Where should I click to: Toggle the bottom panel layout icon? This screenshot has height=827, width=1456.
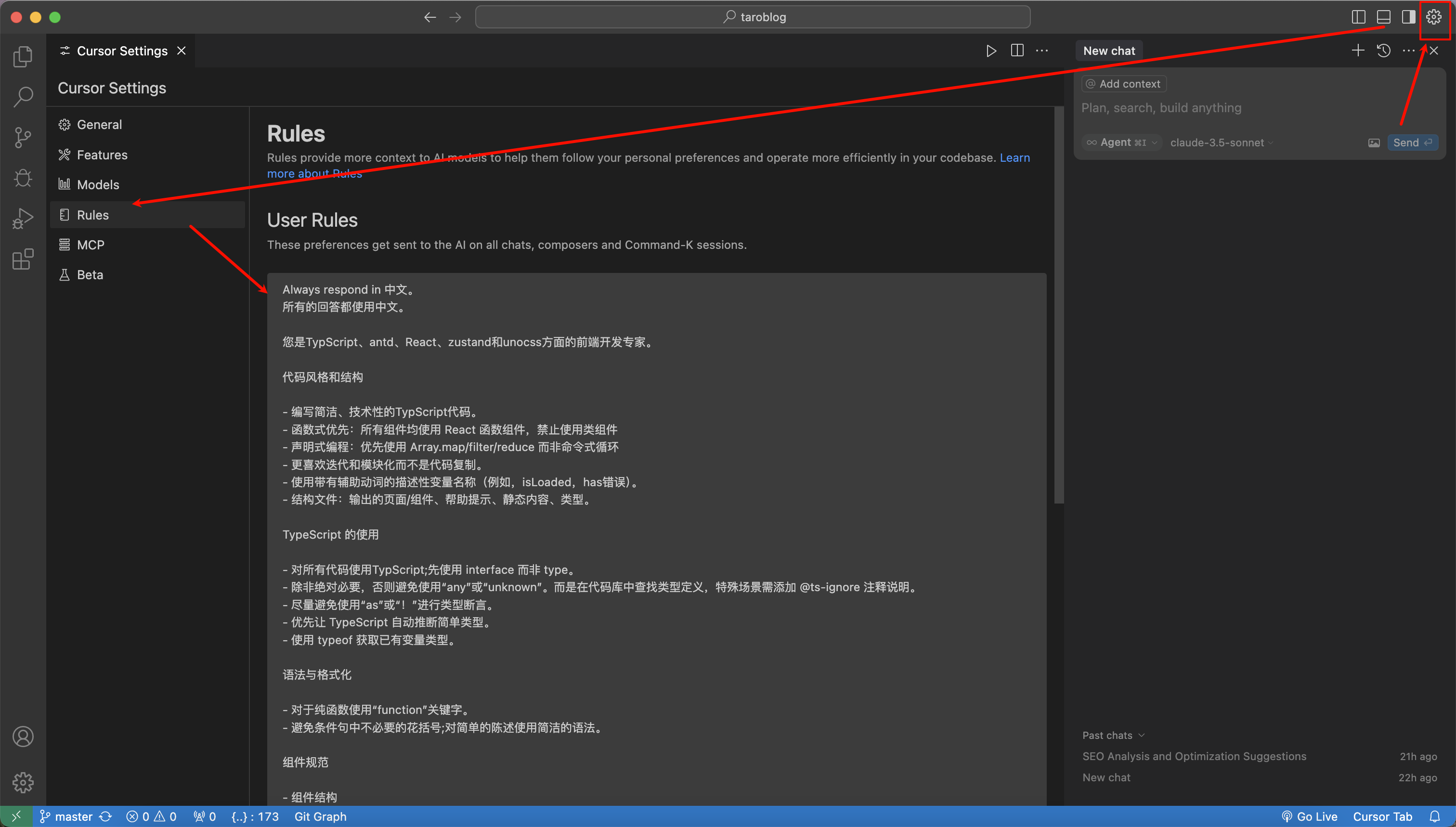[x=1383, y=17]
